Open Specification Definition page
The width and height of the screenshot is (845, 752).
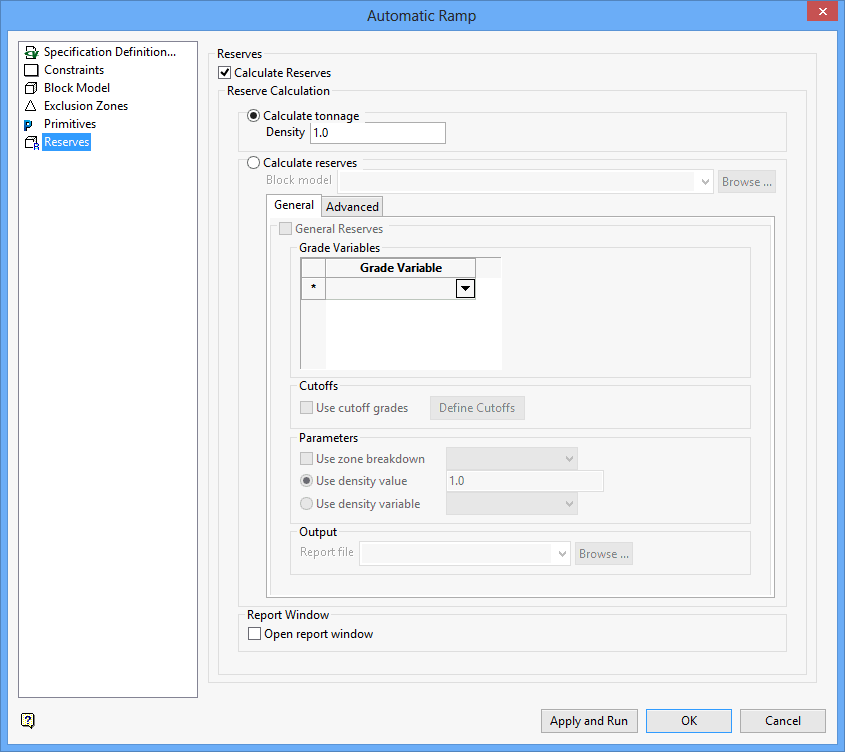click(x=110, y=52)
